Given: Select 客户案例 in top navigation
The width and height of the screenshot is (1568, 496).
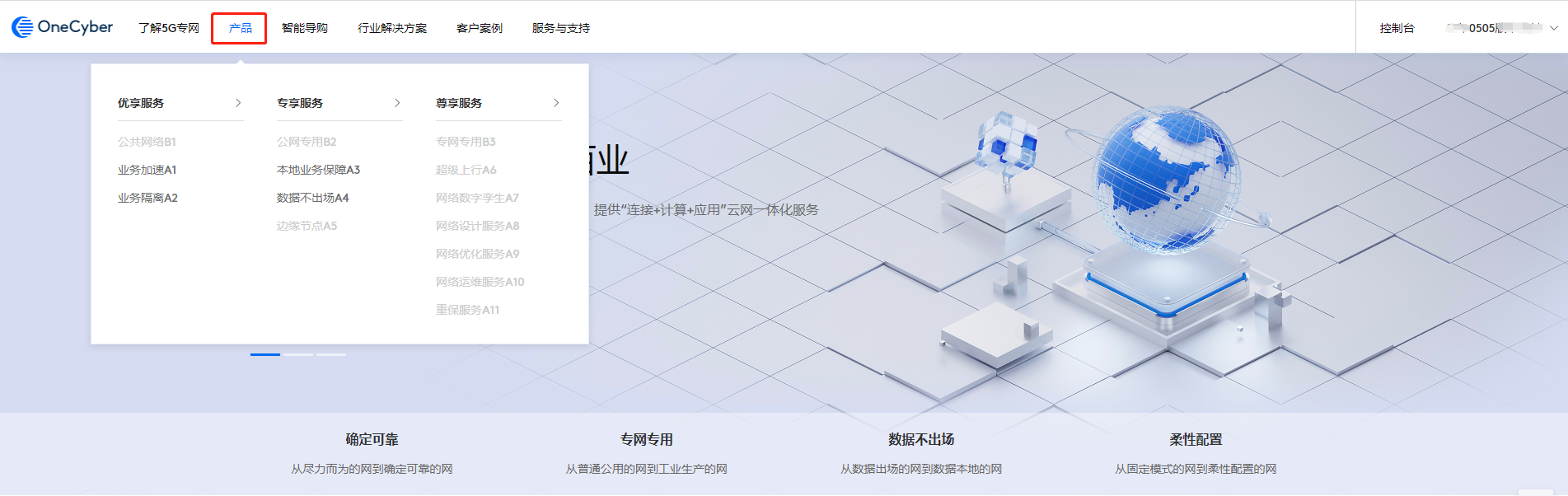Looking at the screenshot, I should pos(480,28).
